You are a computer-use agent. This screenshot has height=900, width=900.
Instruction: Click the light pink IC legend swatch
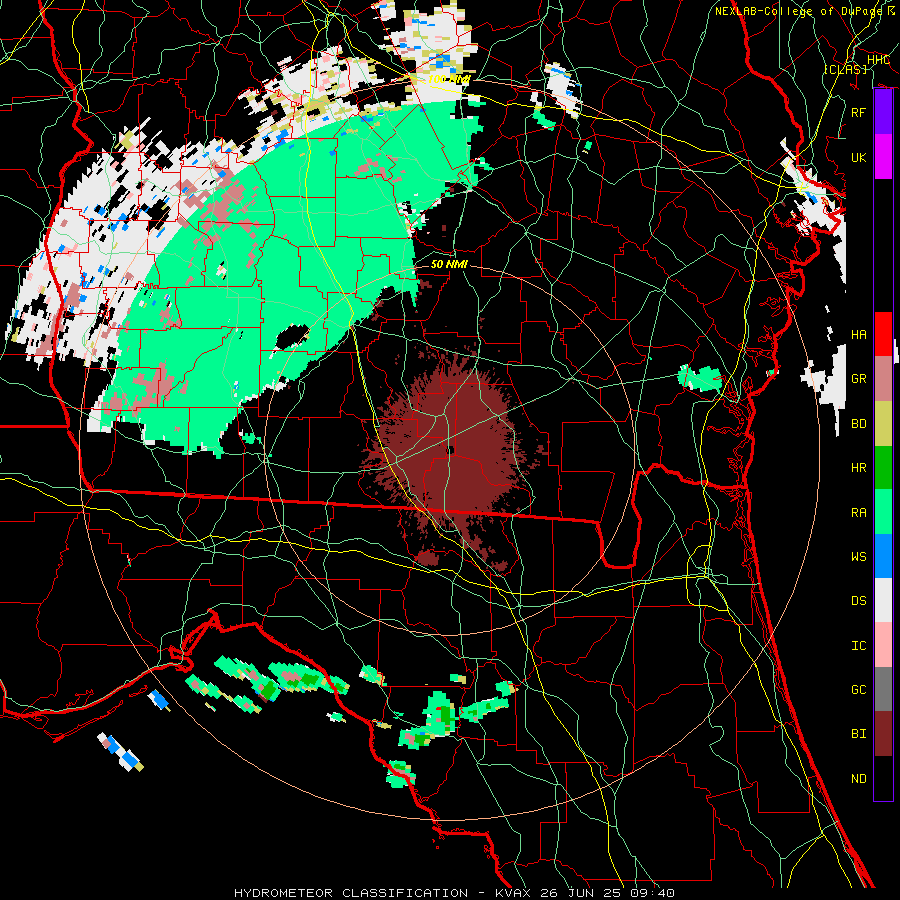(883, 645)
